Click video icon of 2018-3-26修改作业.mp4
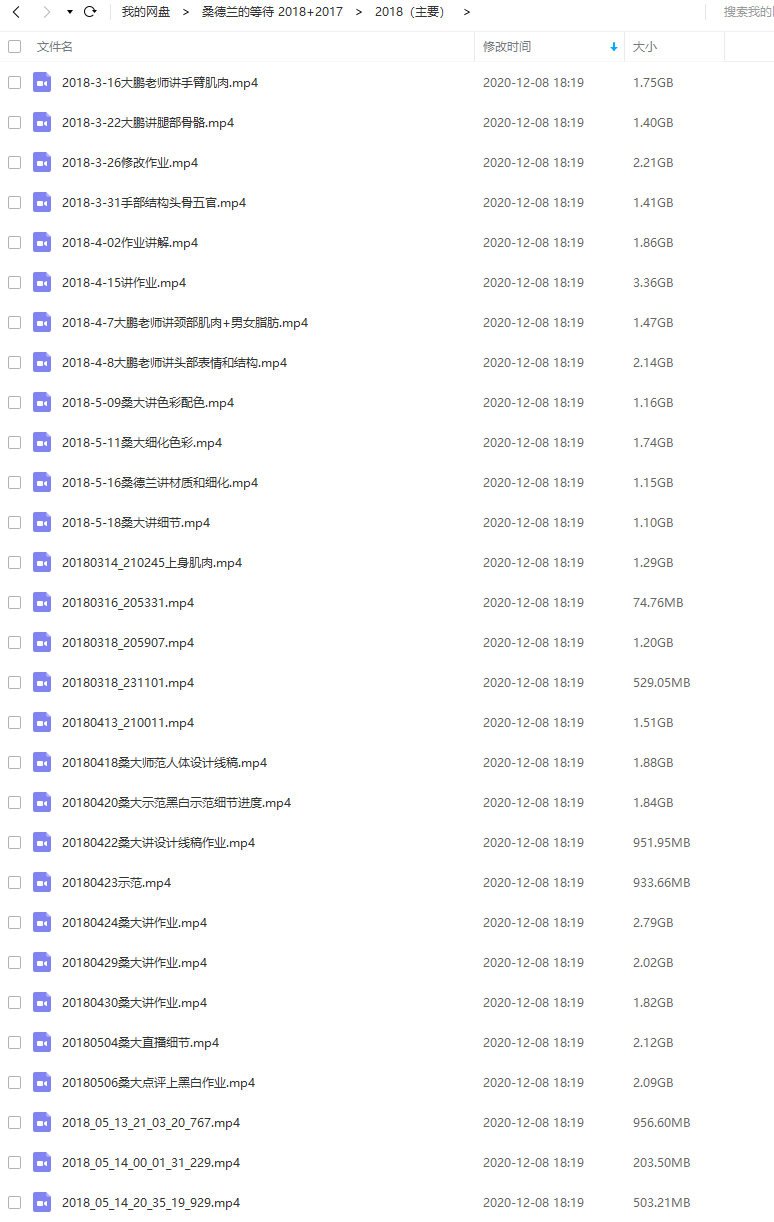Viewport: 774px width, 1222px height. (42, 162)
